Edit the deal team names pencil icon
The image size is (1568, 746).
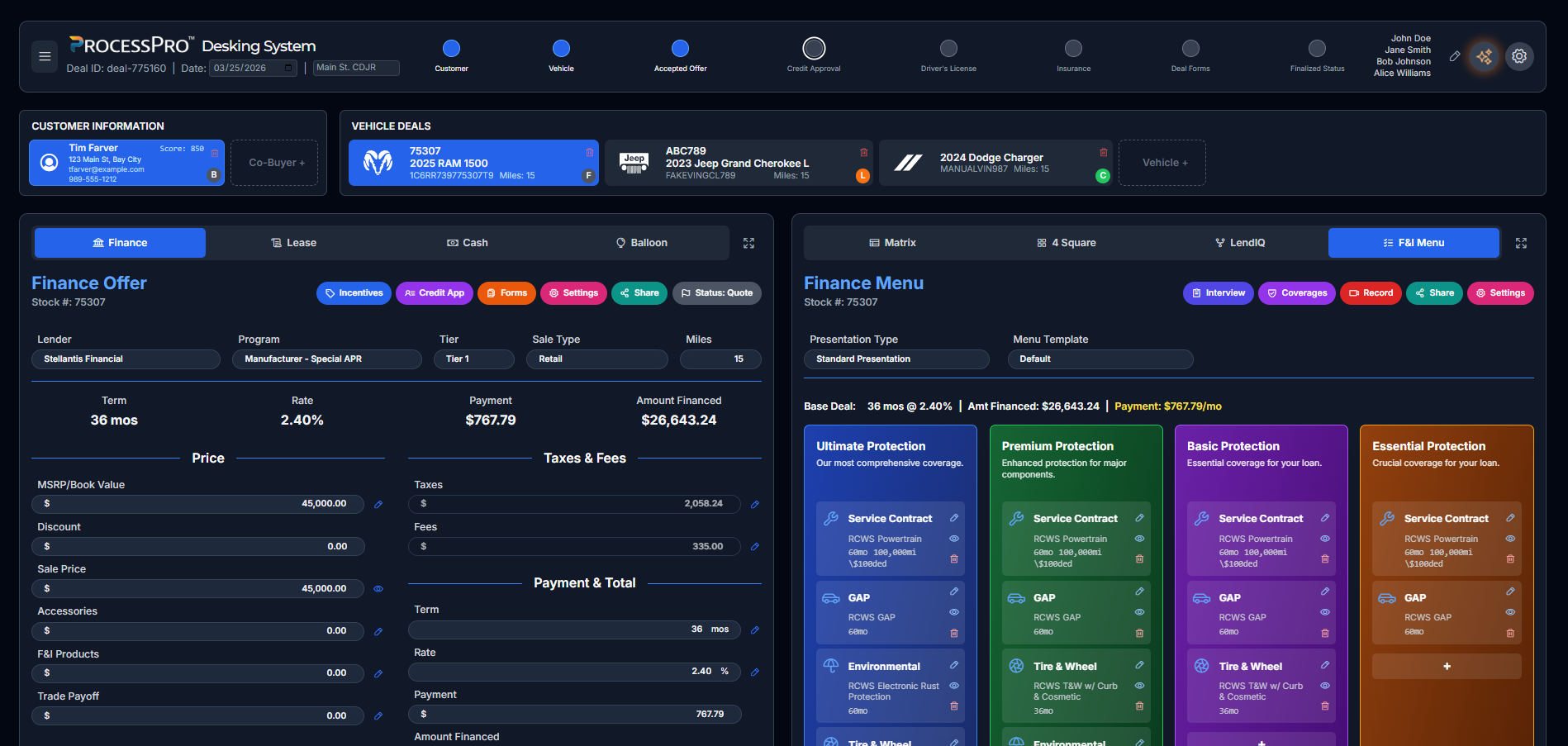tap(1455, 56)
